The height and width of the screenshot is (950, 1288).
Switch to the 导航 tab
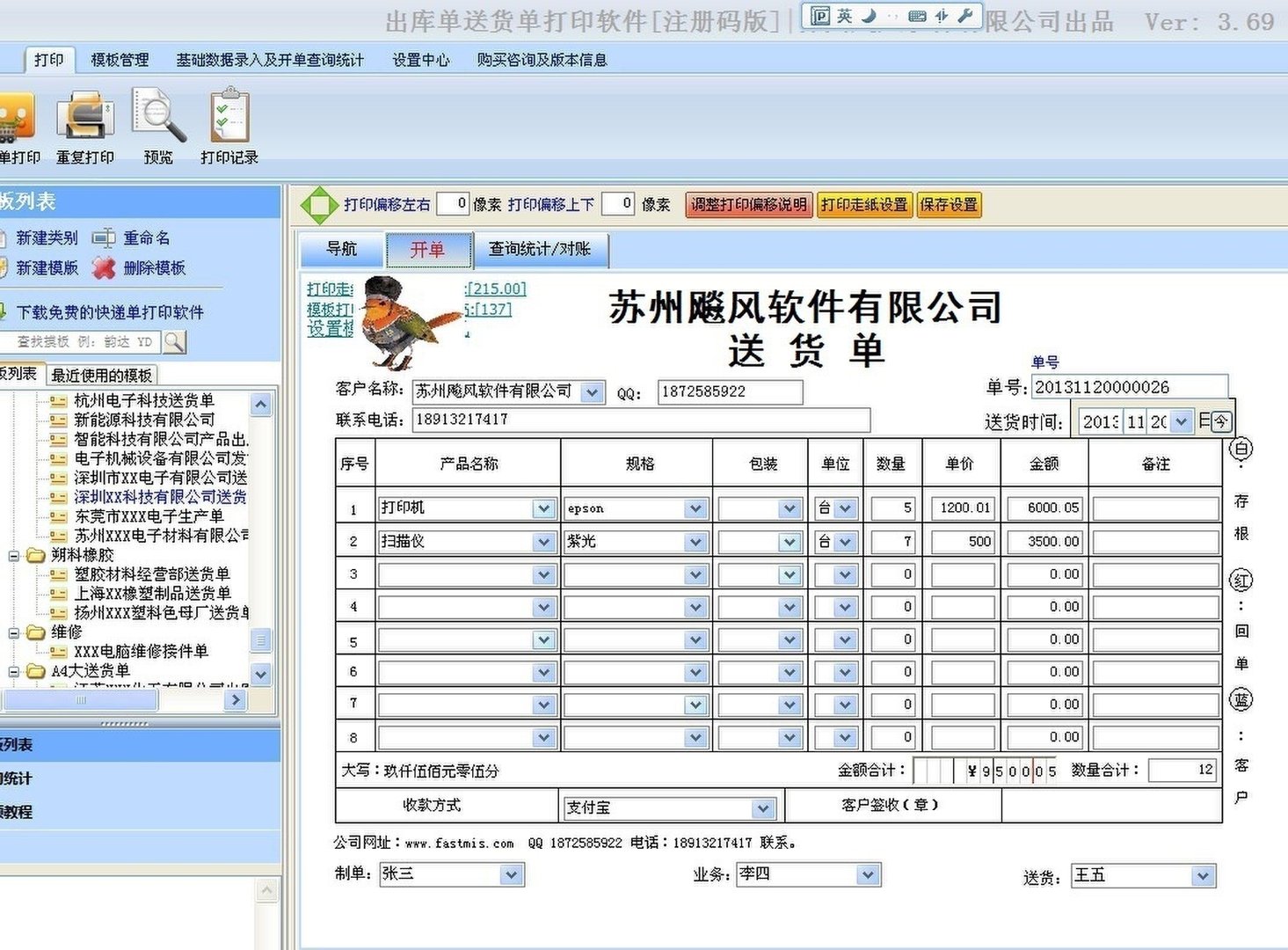pyautogui.click(x=342, y=249)
